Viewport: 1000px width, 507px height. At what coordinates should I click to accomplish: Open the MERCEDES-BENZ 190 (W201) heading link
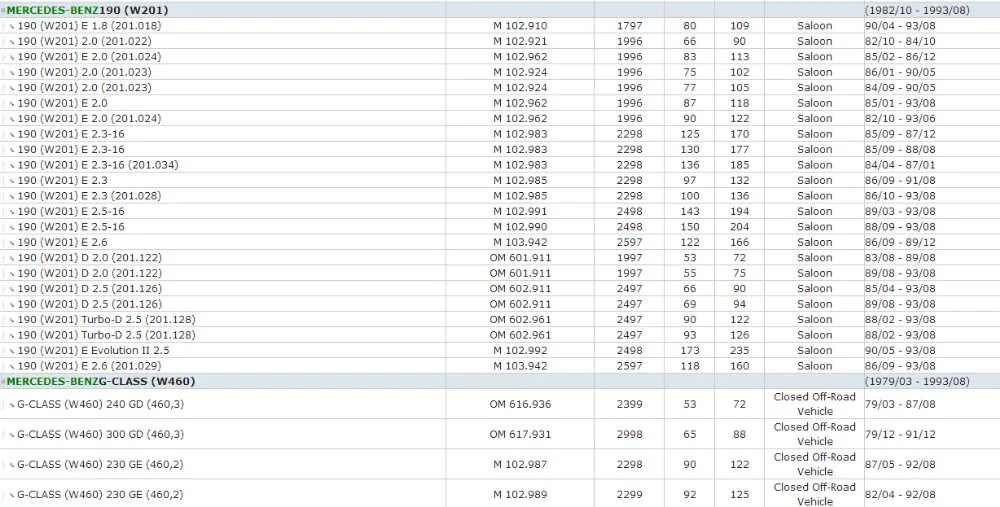point(87,10)
